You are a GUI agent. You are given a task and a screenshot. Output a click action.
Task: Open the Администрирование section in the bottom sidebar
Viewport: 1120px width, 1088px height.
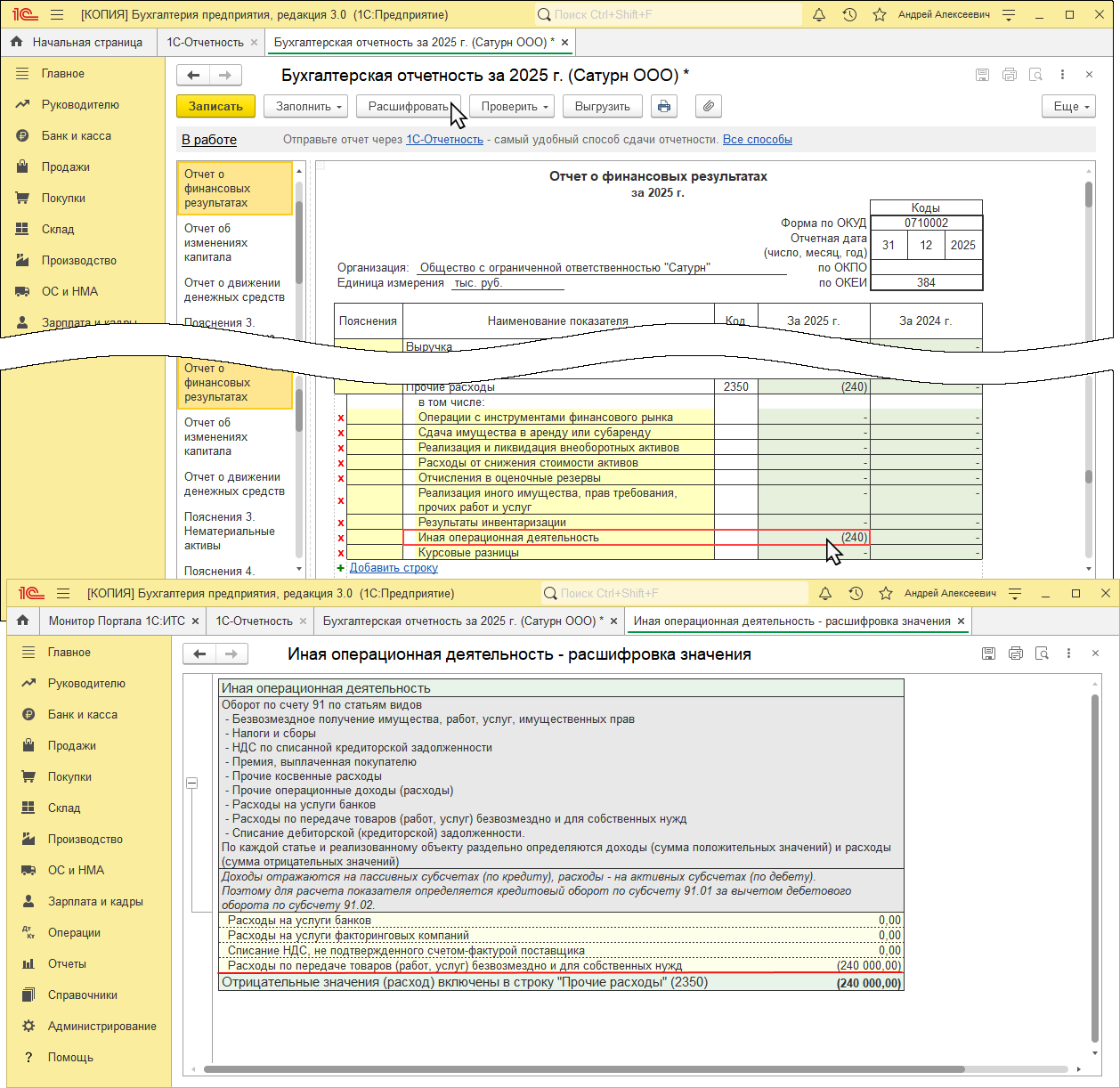tap(89, 1026)
